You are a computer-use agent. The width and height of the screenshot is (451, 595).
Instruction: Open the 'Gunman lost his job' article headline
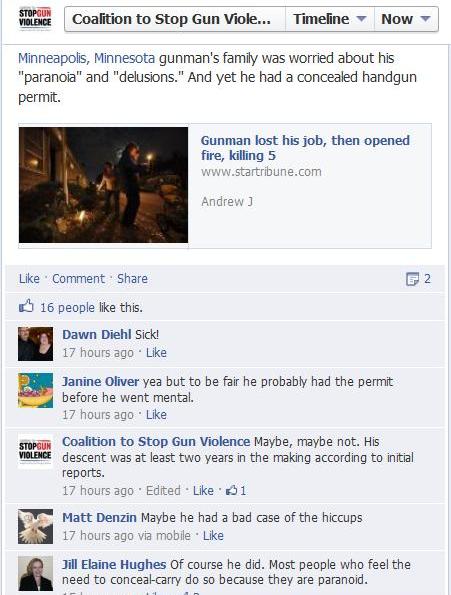[305, 148]
